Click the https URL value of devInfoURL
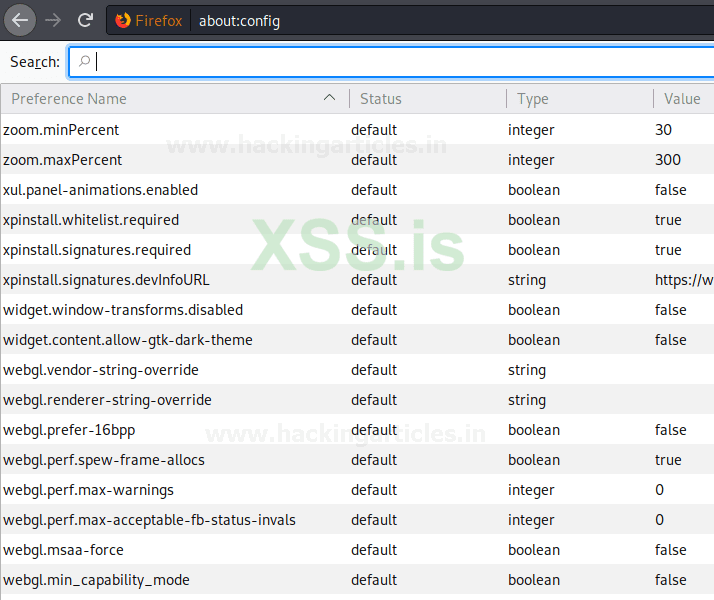Image resolution: width=714 pixels, height=600 pixels. 684,280
